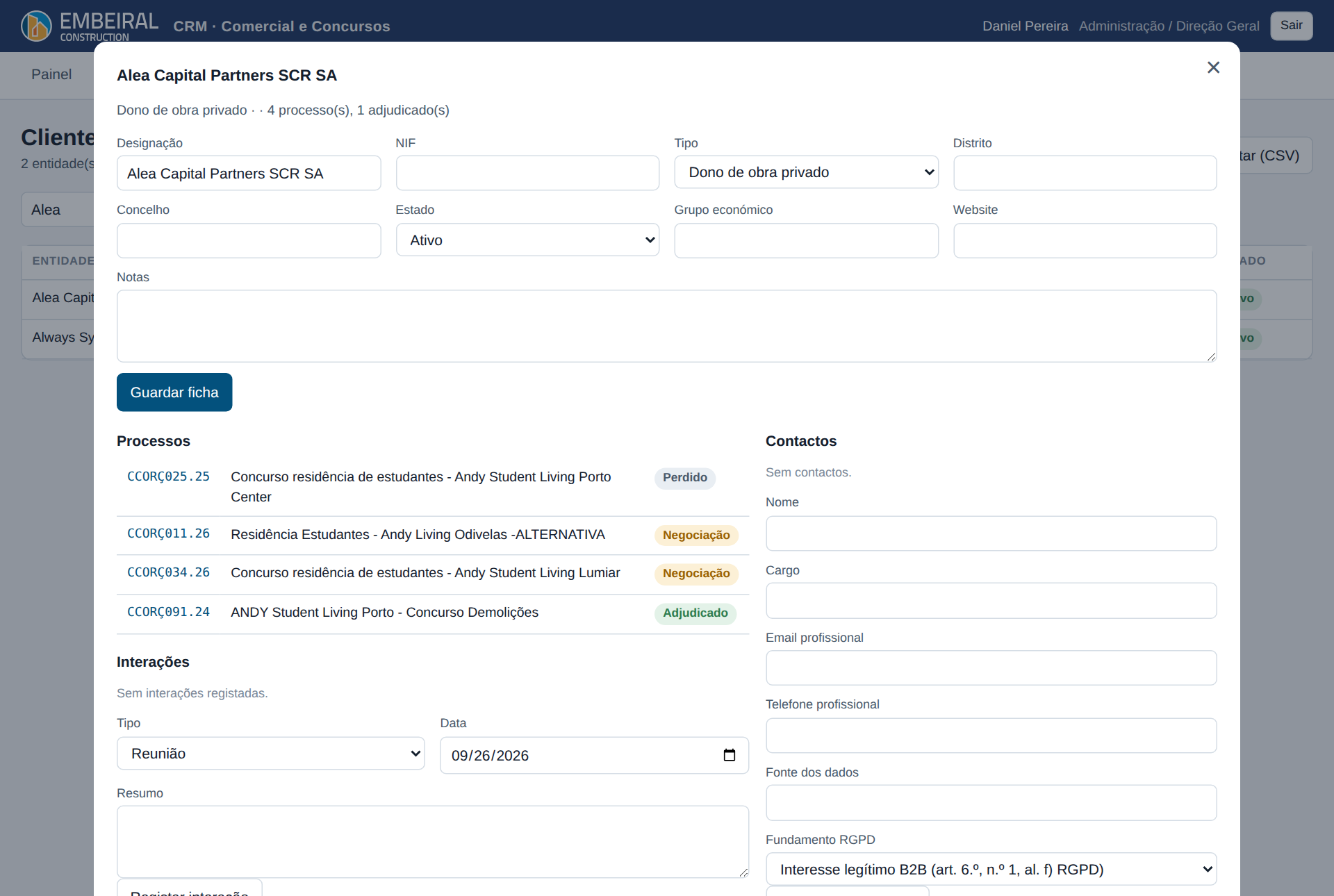Image resolution: width=1334 pixels, height=896 pixels.
Task: Click the Distrito input field
Action: click(1085, 173)
